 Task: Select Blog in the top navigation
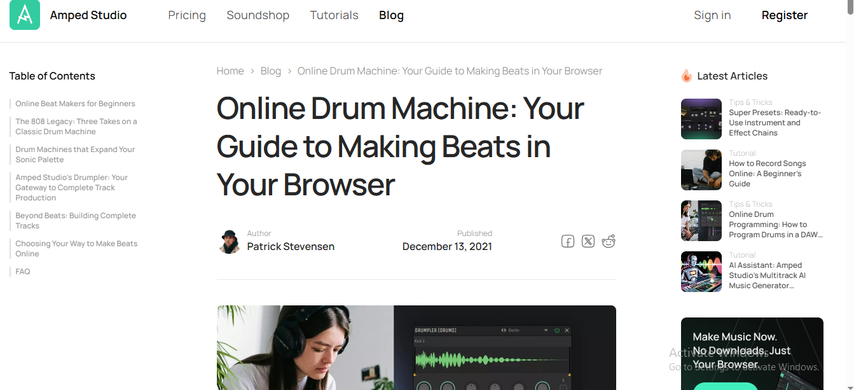pos(391,15)
